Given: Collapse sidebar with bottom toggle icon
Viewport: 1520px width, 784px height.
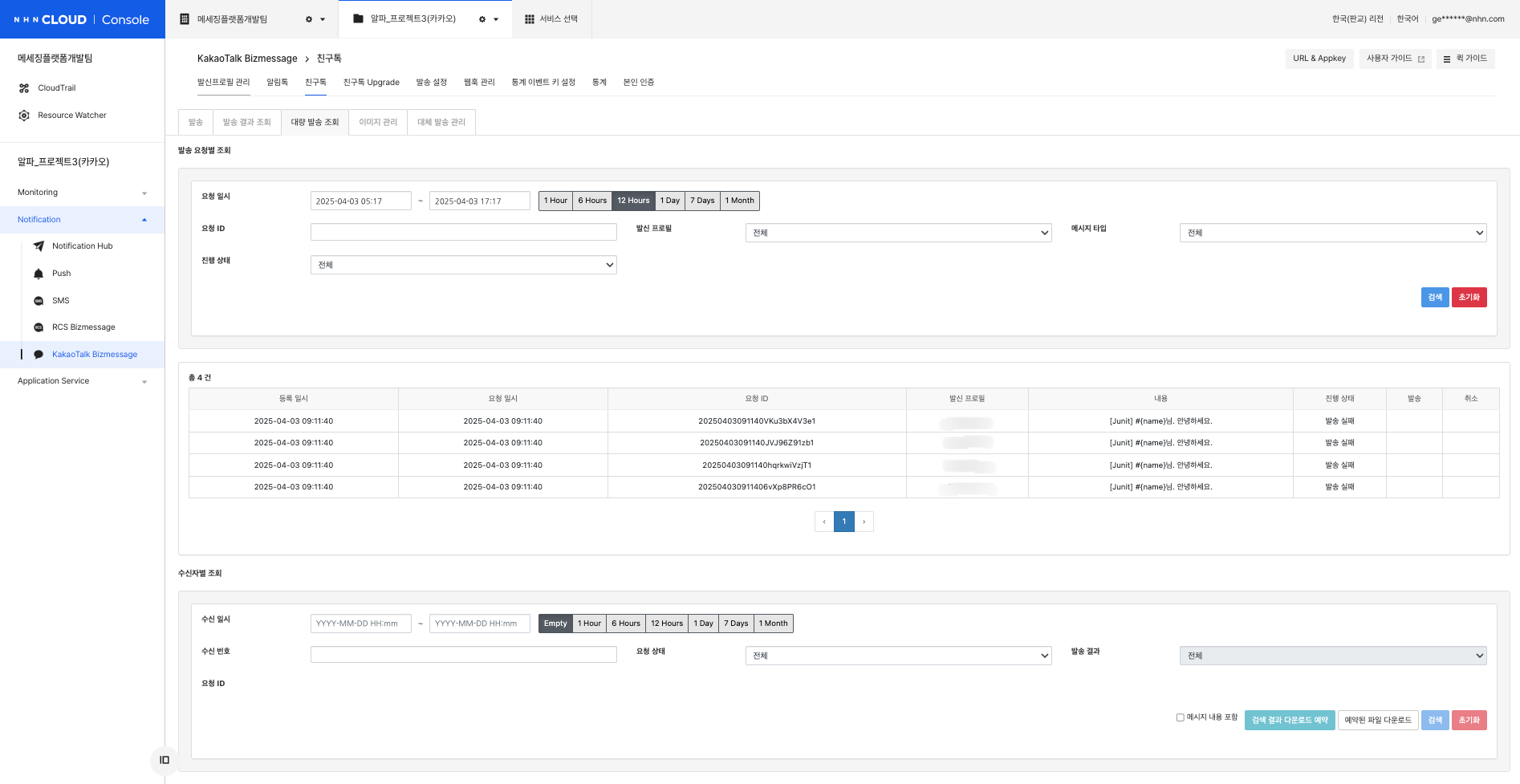Looking at the screenshot, I should pyautogui.click(x=165, y=760).
